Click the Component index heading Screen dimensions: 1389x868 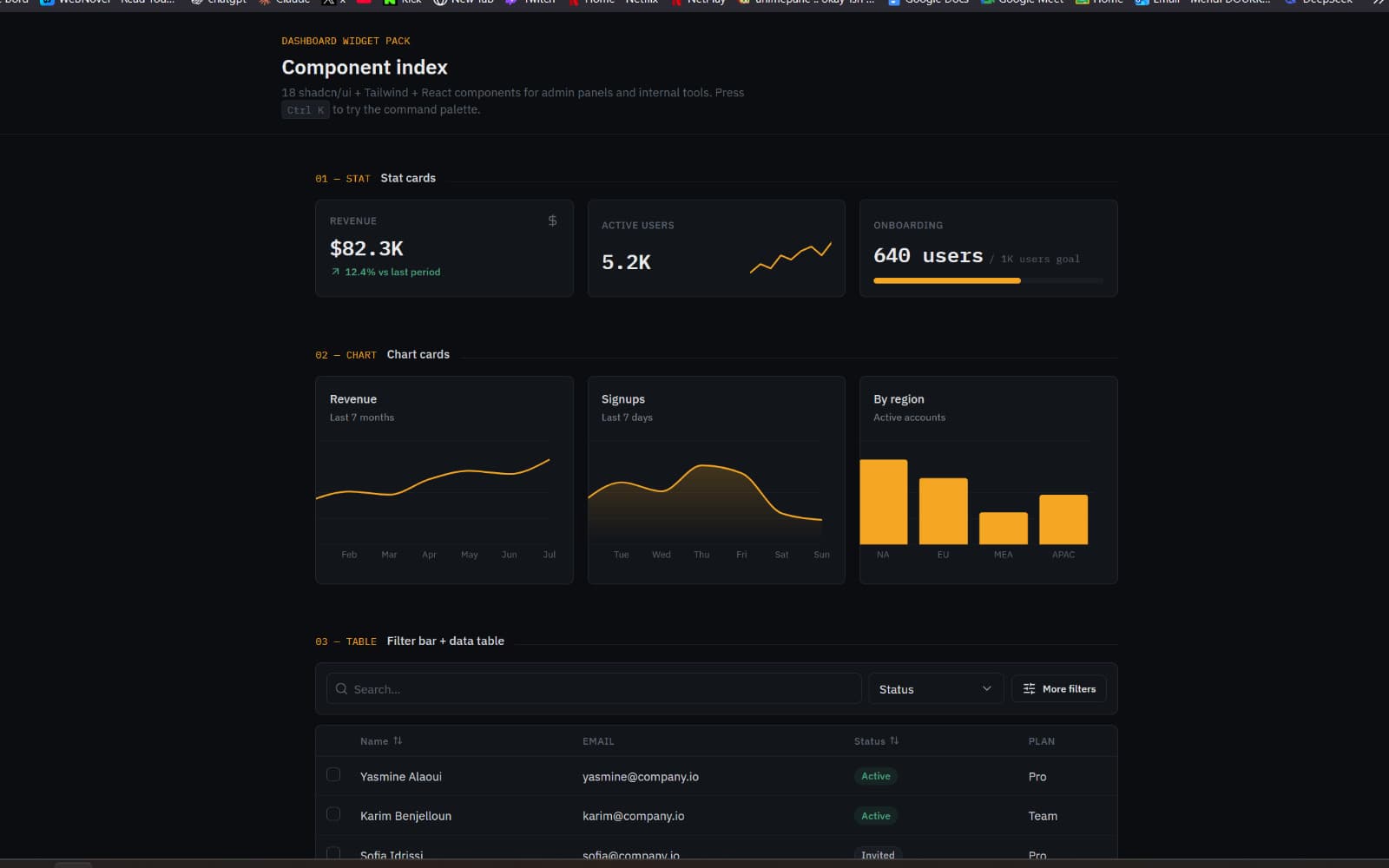click(x=365, y=67)
